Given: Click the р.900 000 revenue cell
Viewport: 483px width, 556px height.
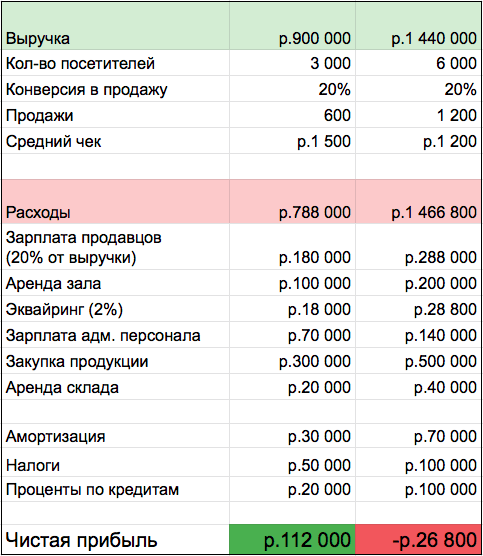Looking at the screenshot, I should click(x=292, y=26).
